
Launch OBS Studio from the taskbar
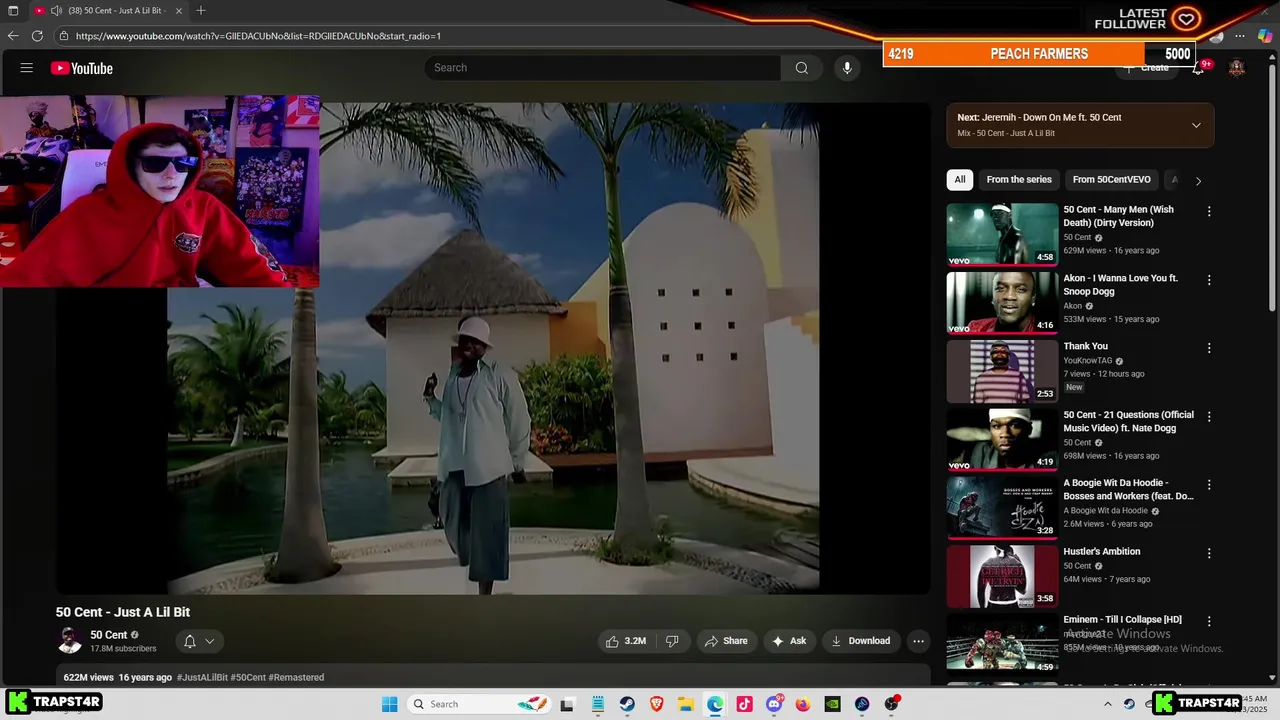(891, 704)
